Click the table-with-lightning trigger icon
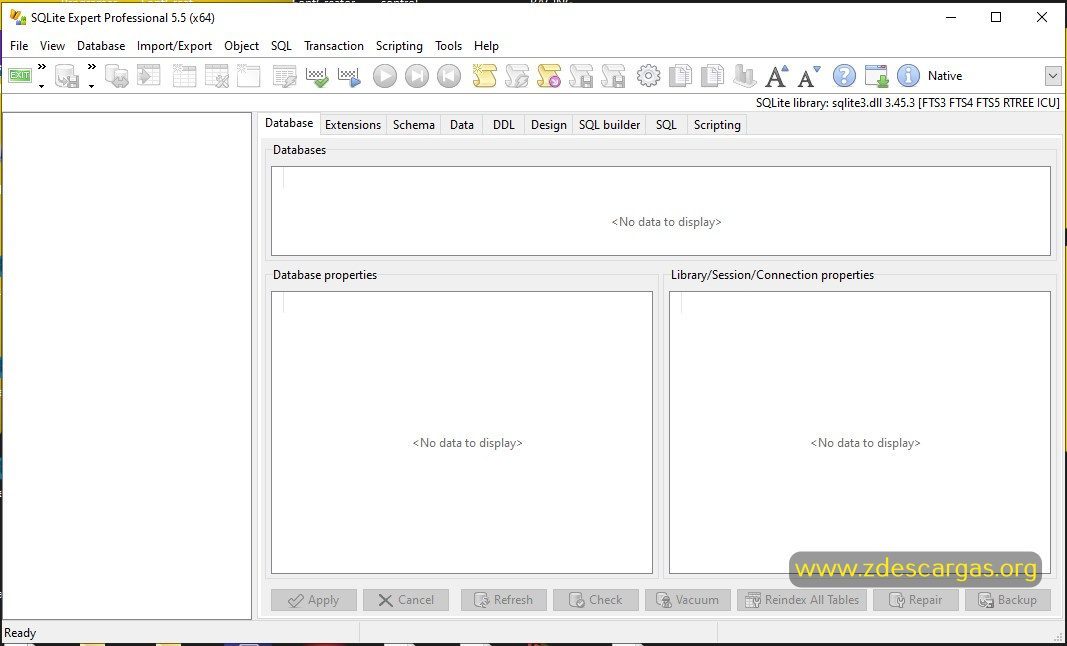1067x646 pixels. click(x=284, y=76)
